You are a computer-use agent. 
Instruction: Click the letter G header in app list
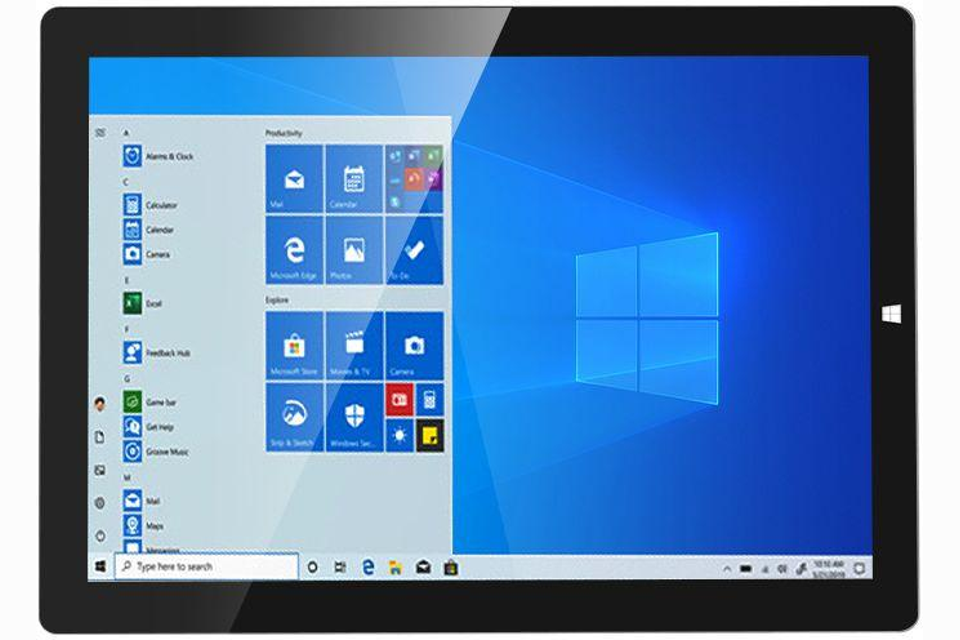pos(127,379)
